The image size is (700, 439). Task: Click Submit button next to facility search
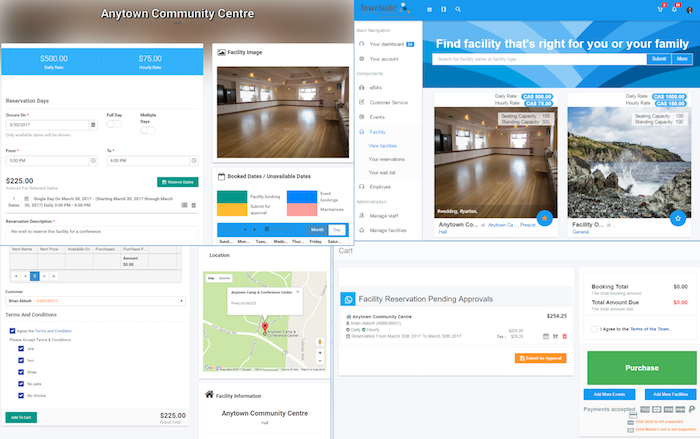tap(659, 59)
